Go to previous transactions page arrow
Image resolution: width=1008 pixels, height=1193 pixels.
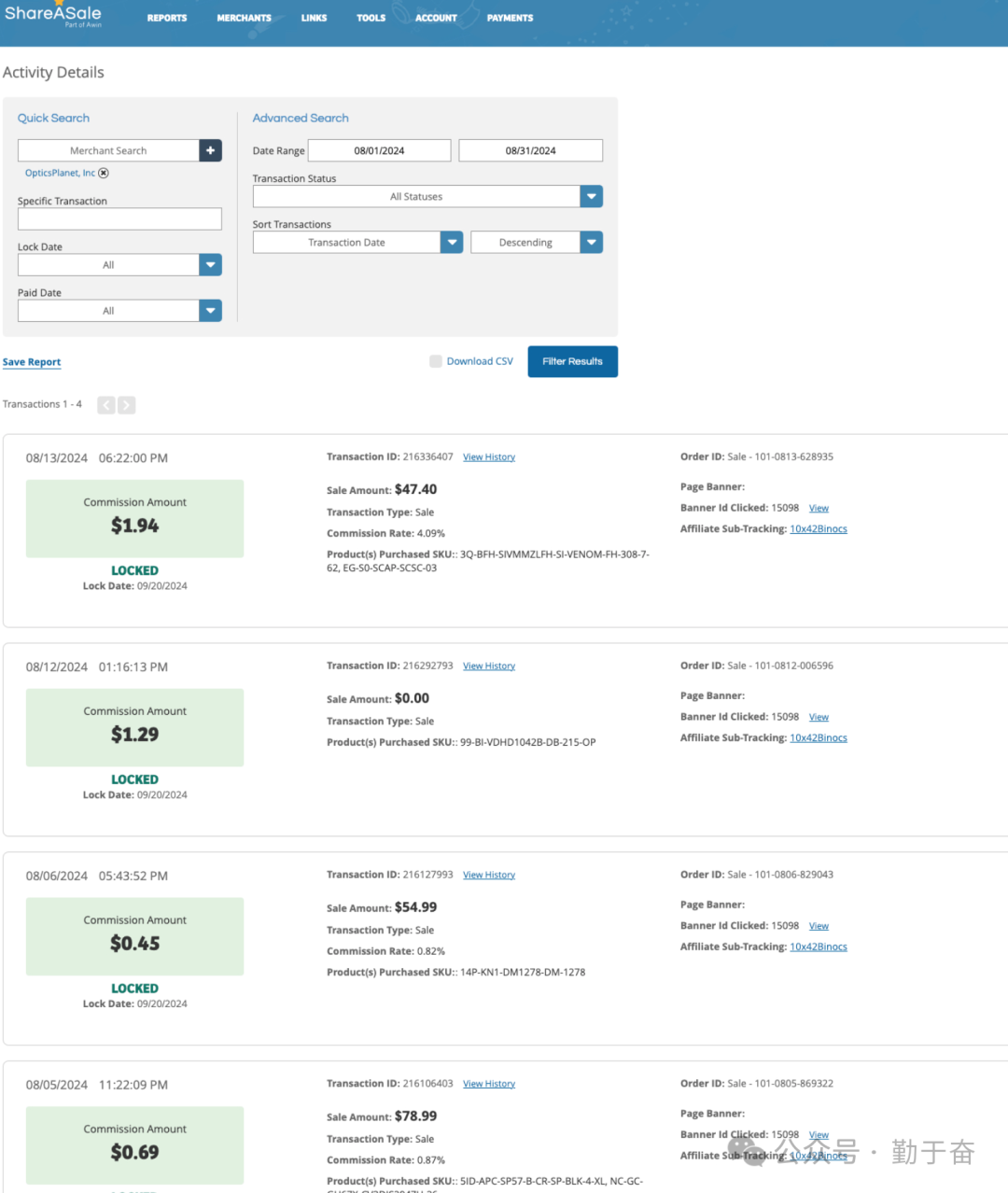point(106,405)
